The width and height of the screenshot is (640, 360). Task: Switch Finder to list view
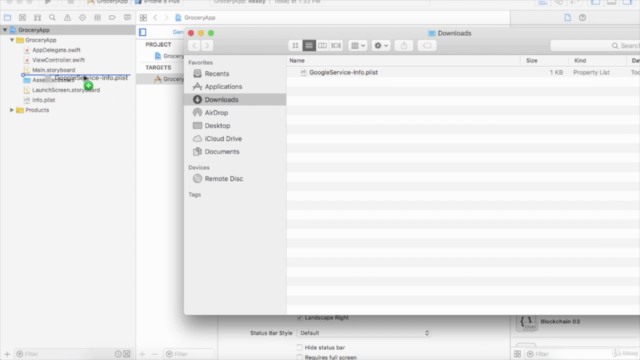pyautogui.click(x=309, y=45)
